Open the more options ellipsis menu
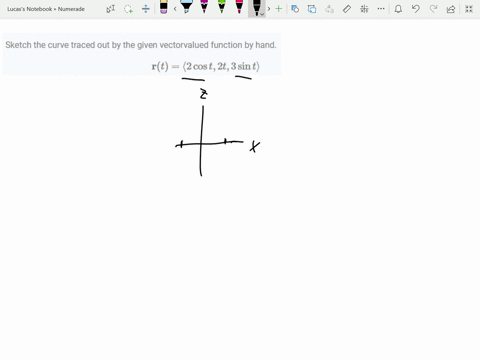This screenshot has width=480, height=360. (x=381, y=9)
